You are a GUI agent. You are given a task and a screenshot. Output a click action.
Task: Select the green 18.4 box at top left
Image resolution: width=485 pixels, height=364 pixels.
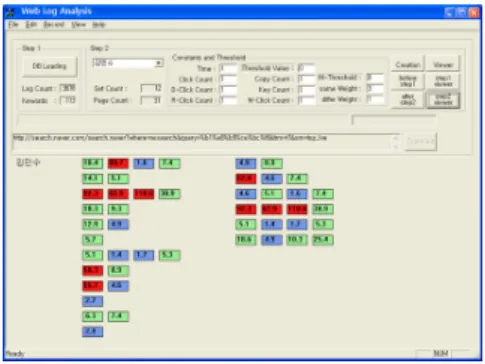[x=92, y=163]
